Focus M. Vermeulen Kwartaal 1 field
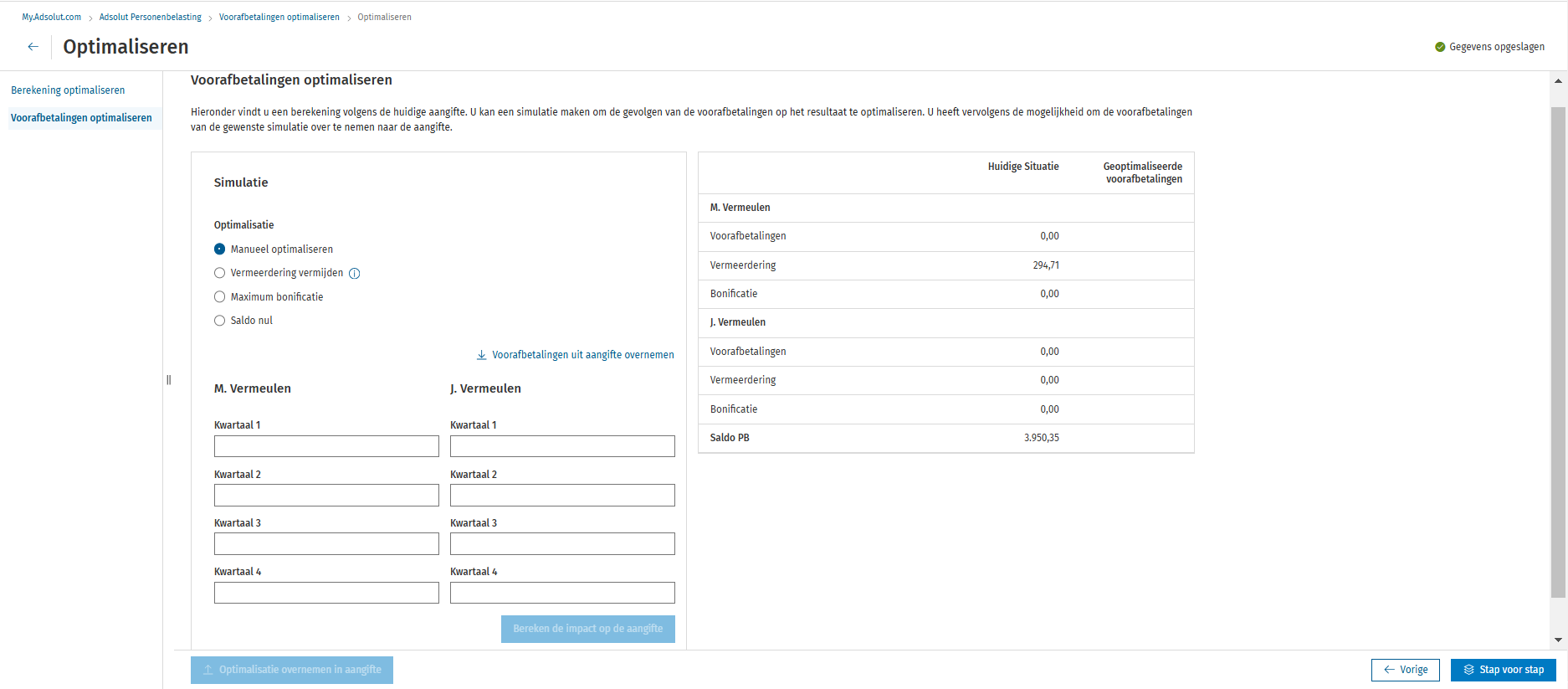This screenshot has width=1568, height=689. 326,446
